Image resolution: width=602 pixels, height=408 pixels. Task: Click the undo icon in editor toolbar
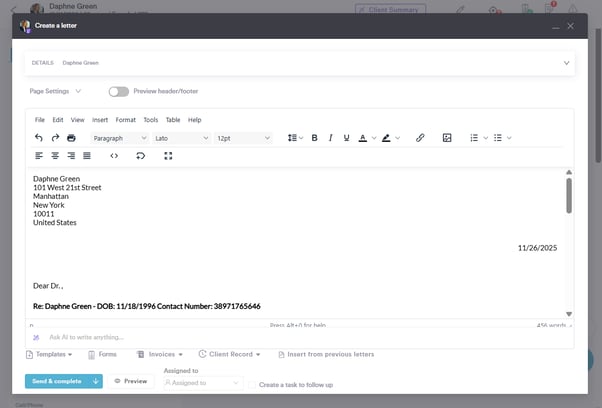[39, 138]
